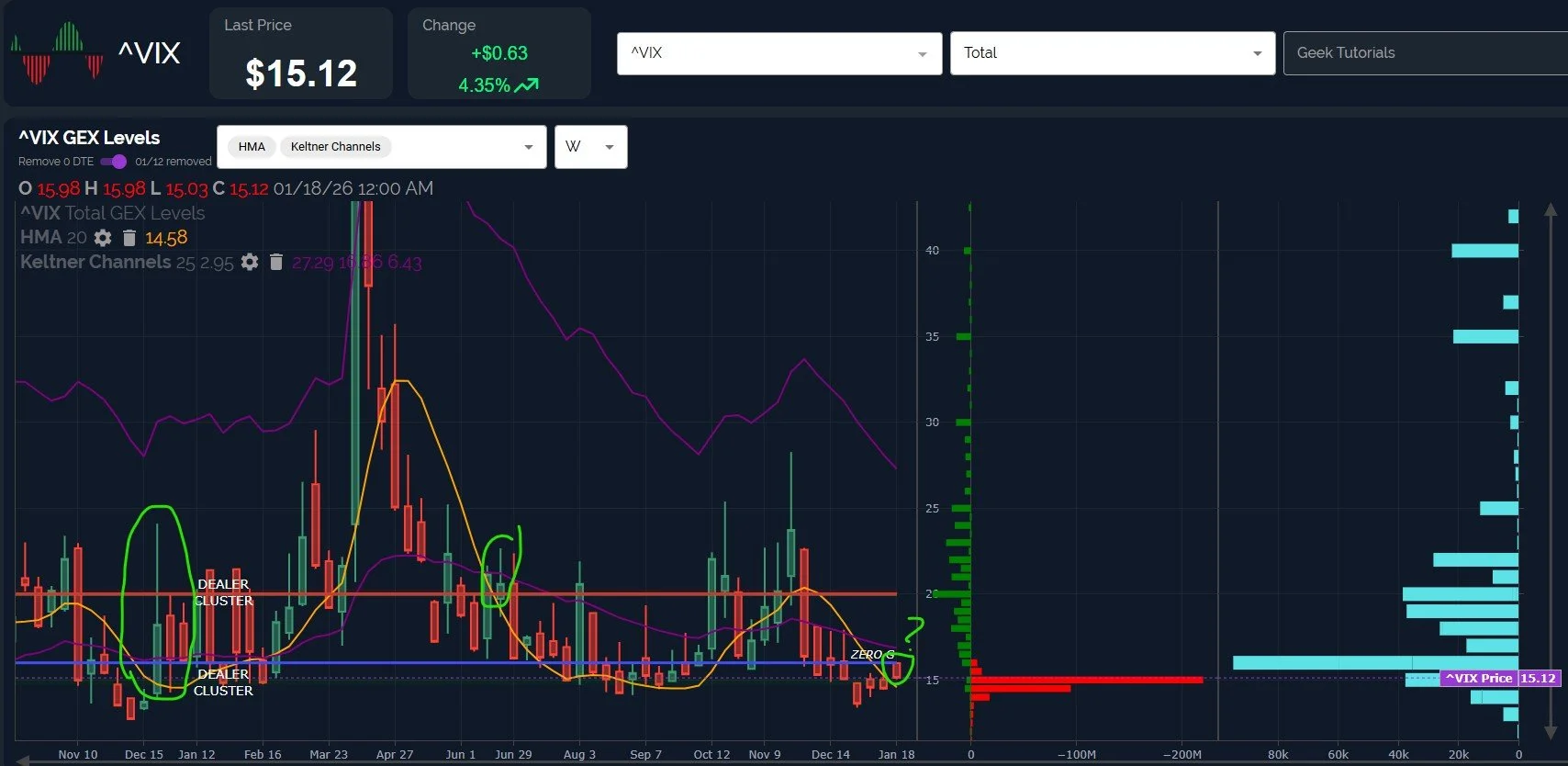Click the lower DEALER CLUSTER annotation
1568x766 pixels.
pyautogui.click(x=223, y=682)
